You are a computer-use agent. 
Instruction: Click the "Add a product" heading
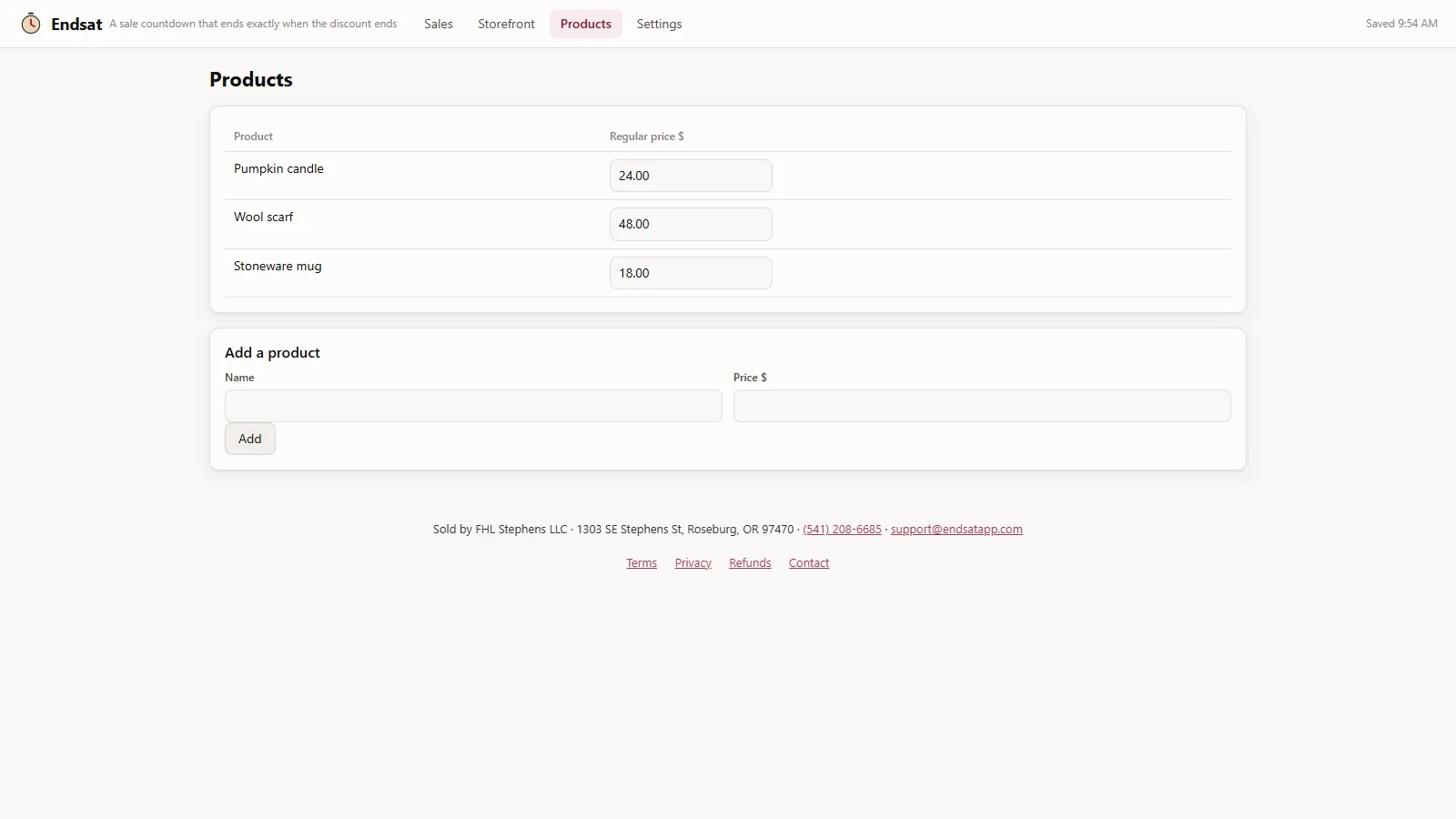point(272,353)
